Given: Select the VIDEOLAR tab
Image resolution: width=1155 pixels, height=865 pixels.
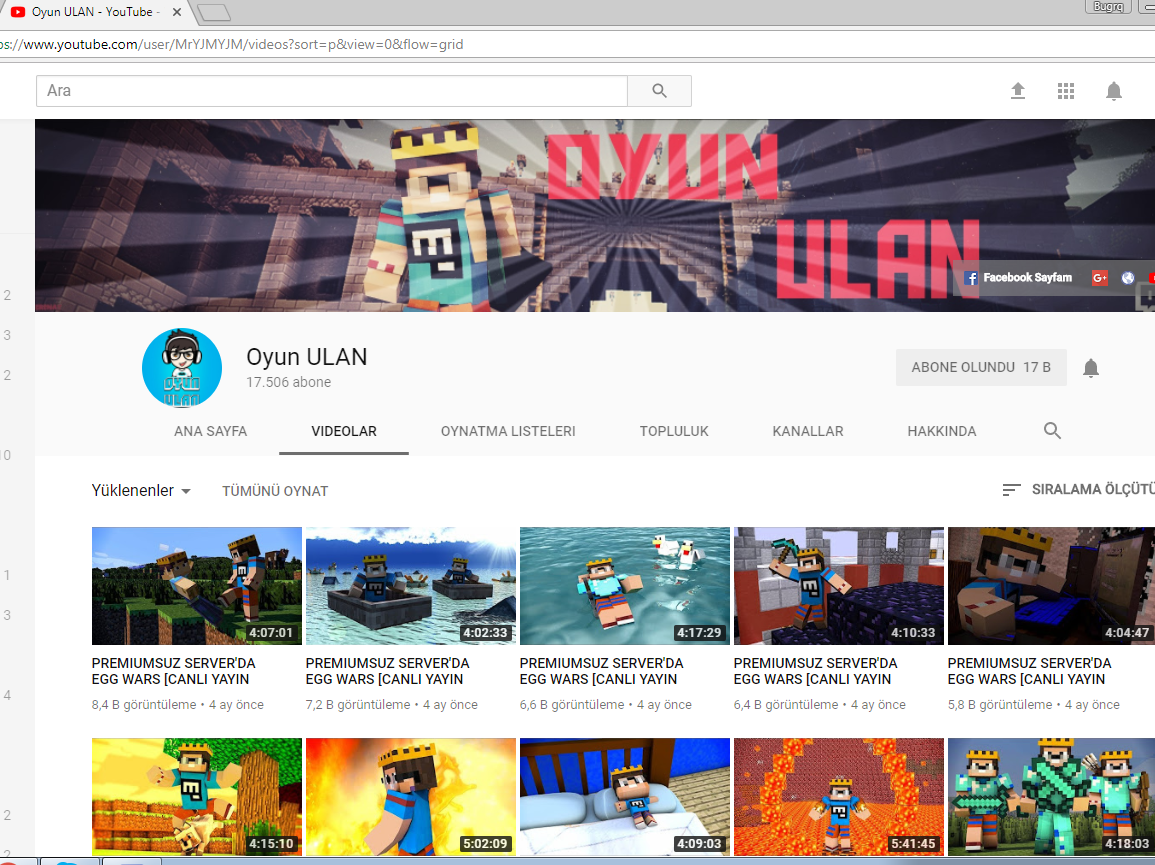Looking at the screenshot, I should pyautogui.click(x=344, y=431).
